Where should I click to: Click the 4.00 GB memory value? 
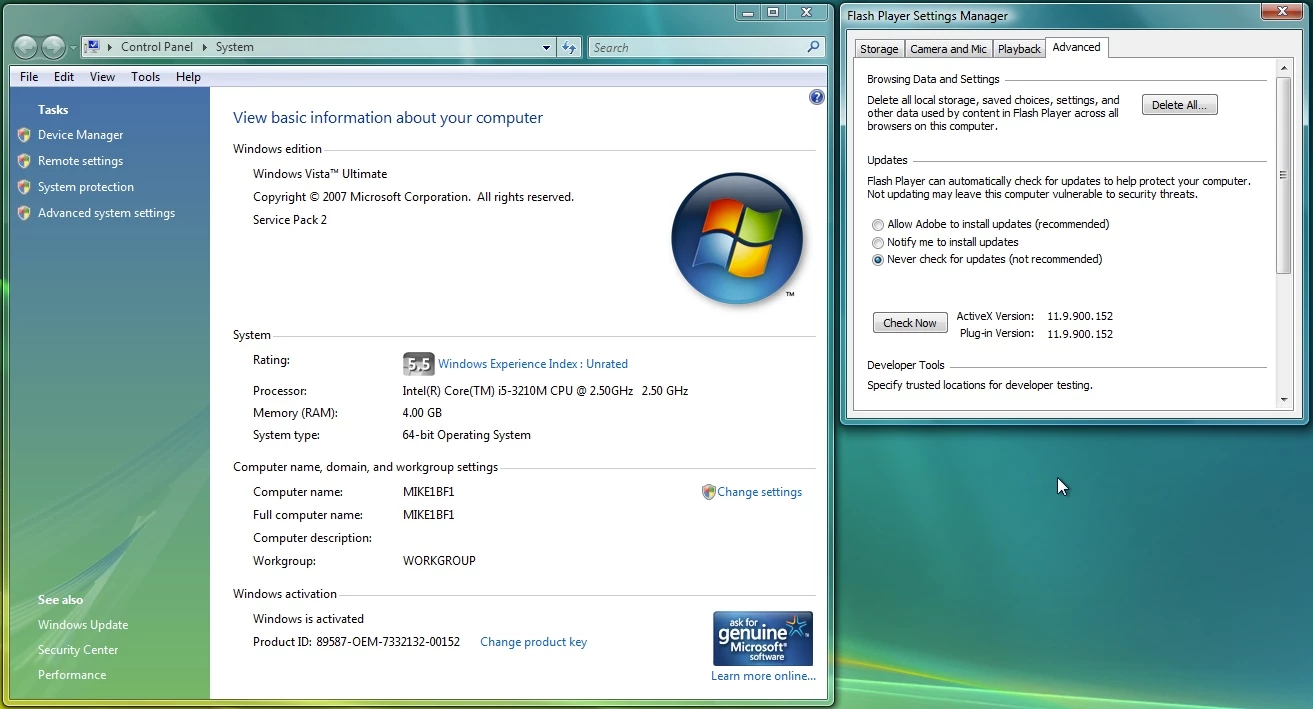pos(422,413)
